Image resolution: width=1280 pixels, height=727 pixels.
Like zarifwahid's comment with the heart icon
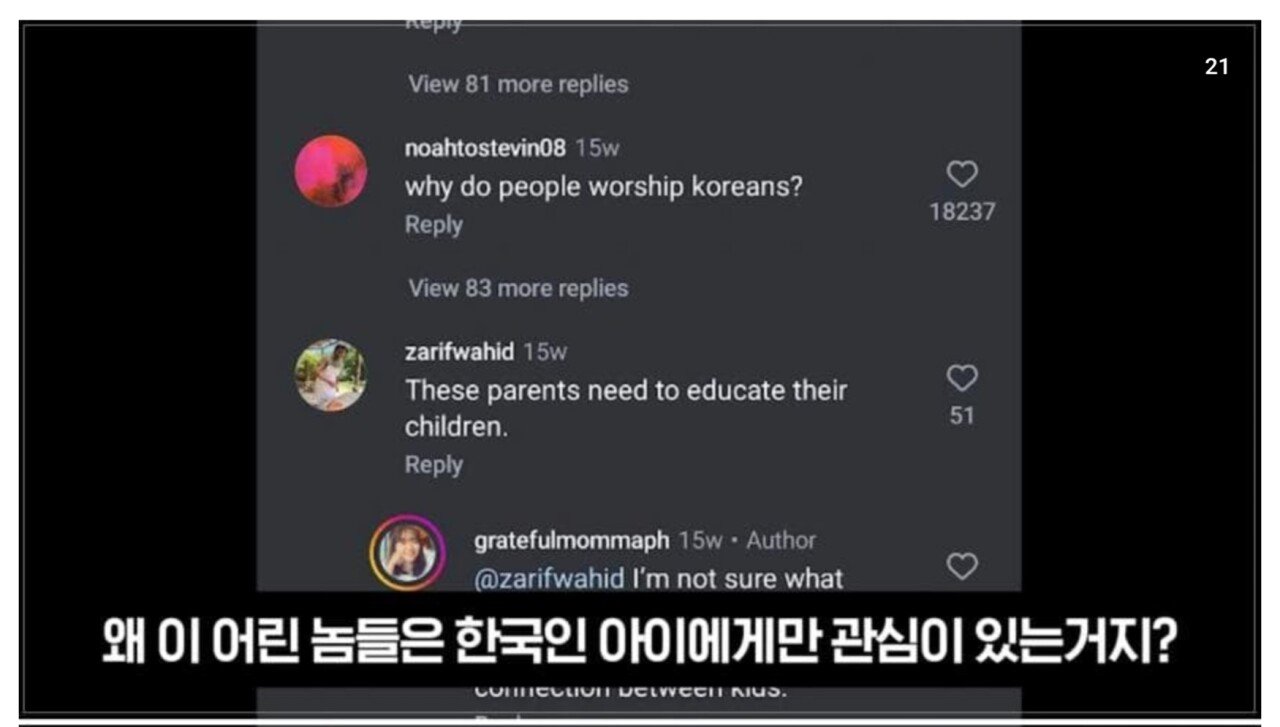coord(961,378)
